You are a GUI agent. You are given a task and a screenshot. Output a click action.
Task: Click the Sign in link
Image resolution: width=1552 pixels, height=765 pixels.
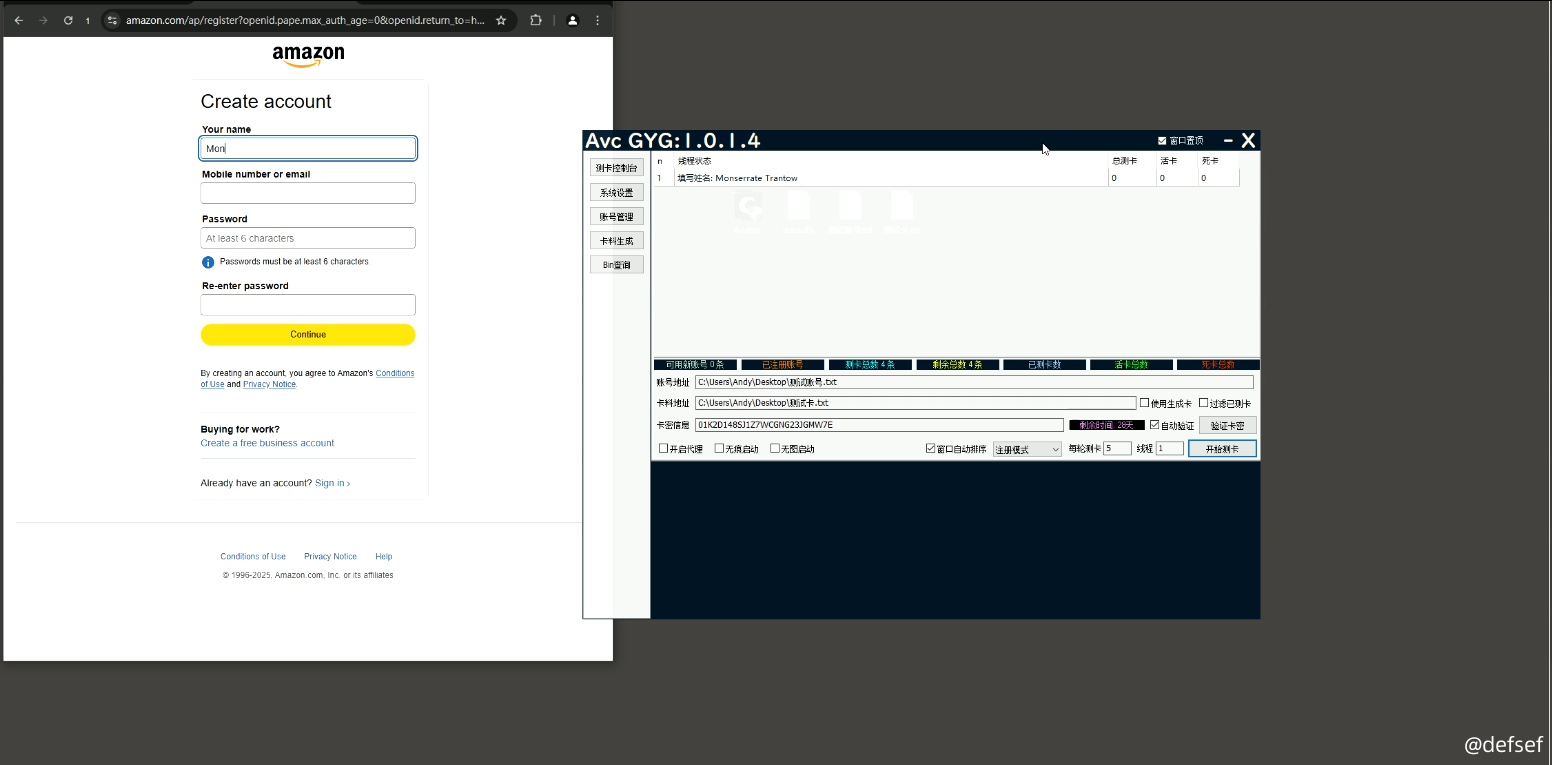331,483
